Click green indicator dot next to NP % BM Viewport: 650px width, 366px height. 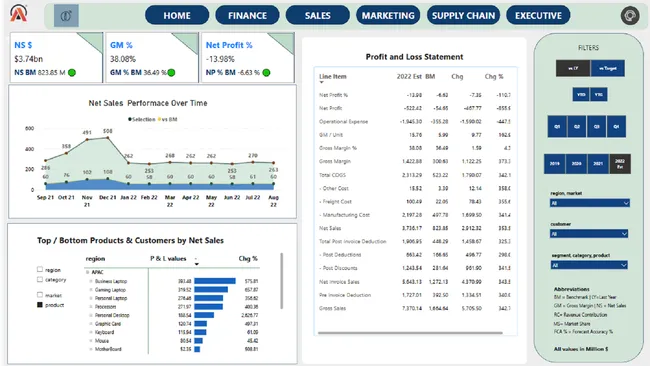(267, 73)
